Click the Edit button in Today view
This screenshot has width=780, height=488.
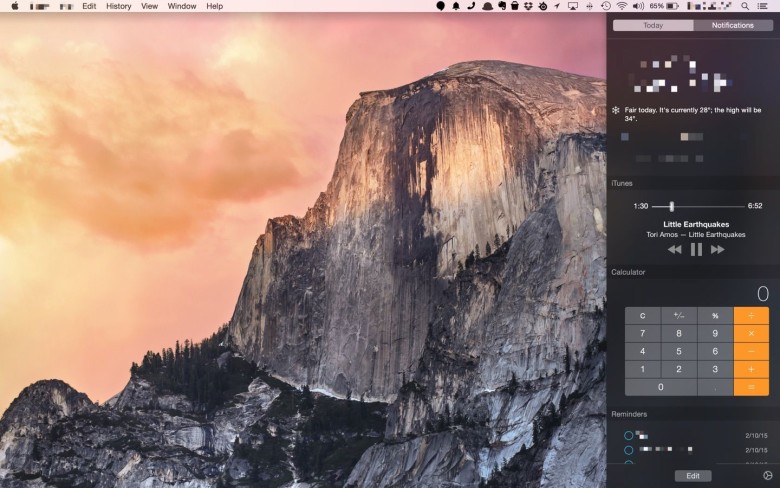click(692, 476)
